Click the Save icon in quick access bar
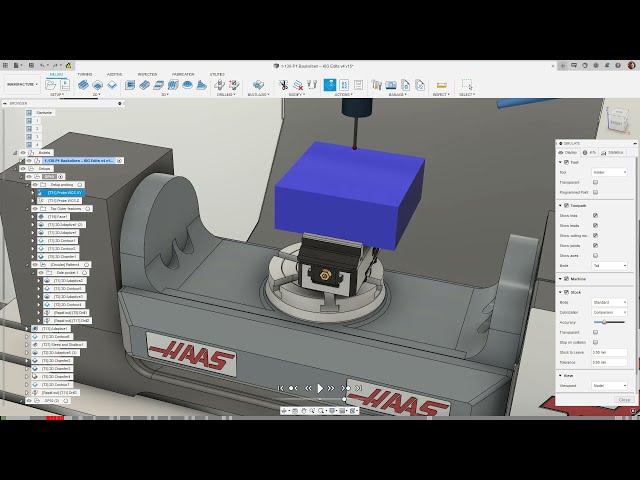 pos(31,65)
